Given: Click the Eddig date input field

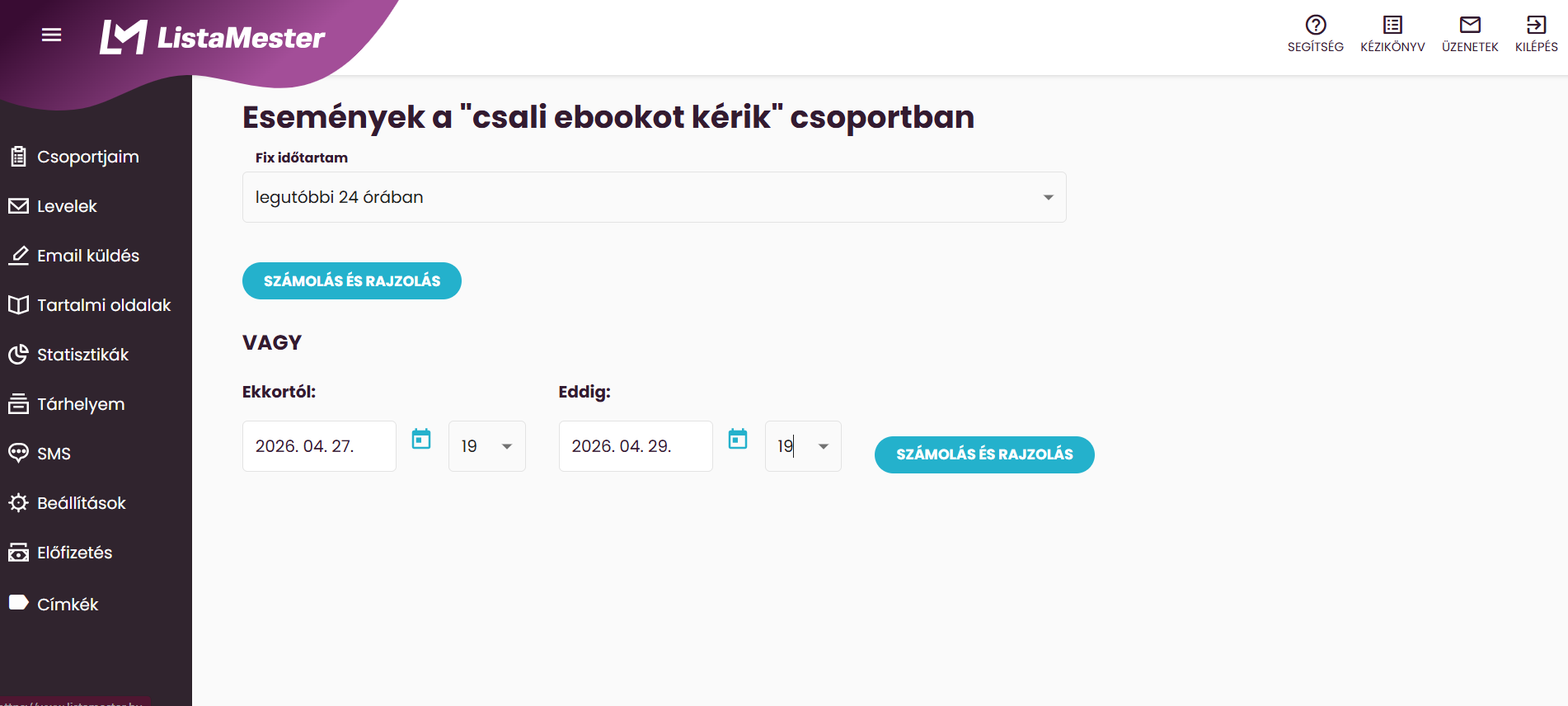Looking at the screenshot, I should 636,446.
